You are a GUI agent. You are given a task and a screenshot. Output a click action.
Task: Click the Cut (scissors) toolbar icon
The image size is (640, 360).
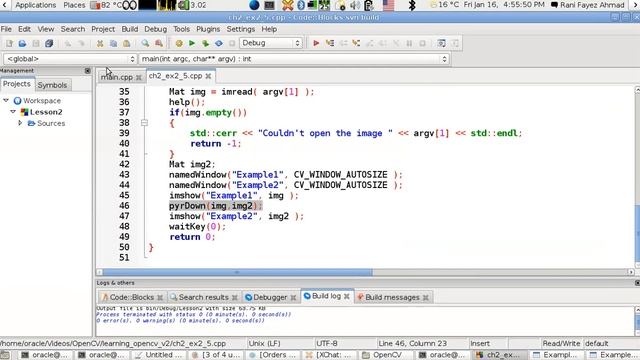coord(100,43)
